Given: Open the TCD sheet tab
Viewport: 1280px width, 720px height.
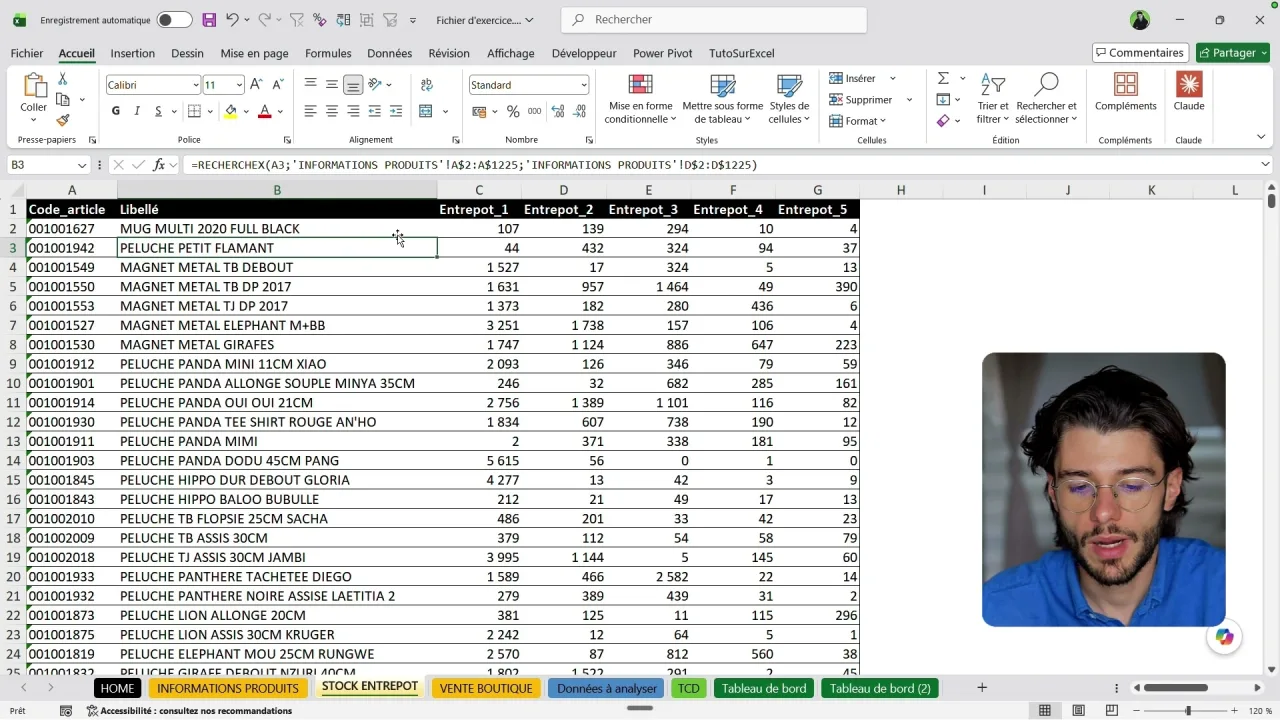Looking at the screenshot, I should 688,688.
